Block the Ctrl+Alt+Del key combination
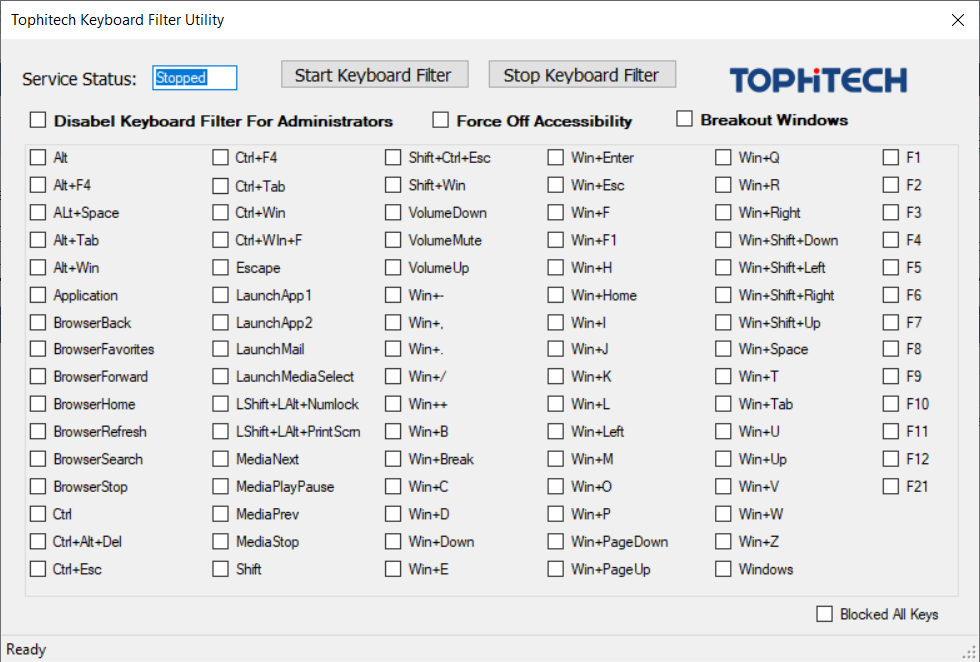 point(38,542)
